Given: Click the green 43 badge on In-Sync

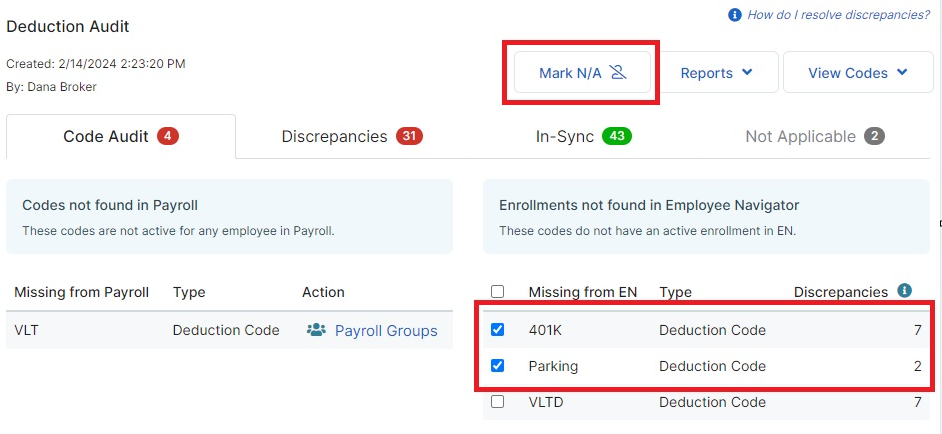Looking at the screenshot, I should pyautogui.click(x=616, y=136).
